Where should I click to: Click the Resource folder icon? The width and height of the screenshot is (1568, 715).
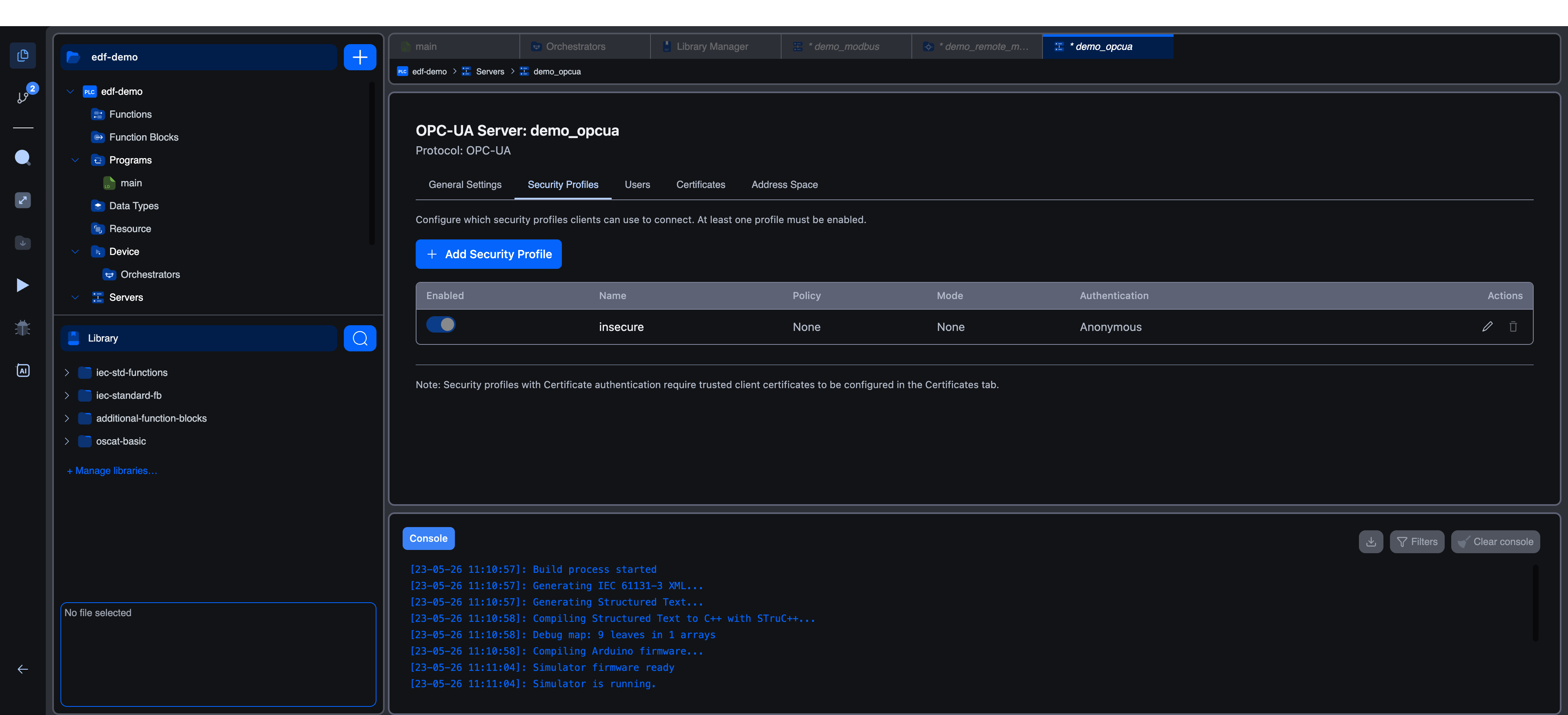(98, 229)
